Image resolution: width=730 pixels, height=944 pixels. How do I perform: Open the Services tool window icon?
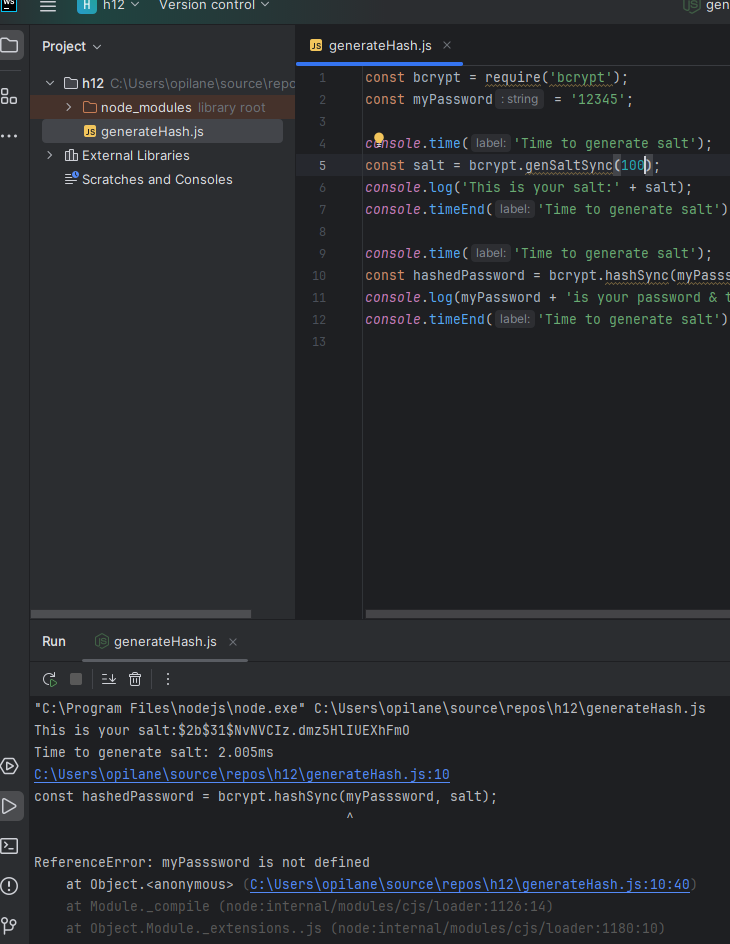pos(9,766)
